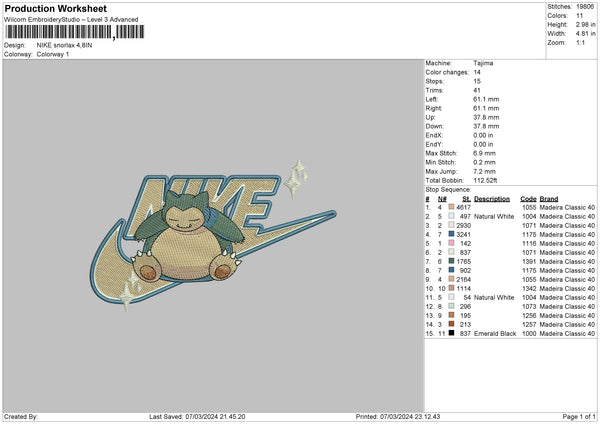
Task: Click the 'EndY:' label
Action: click(434, 144)
